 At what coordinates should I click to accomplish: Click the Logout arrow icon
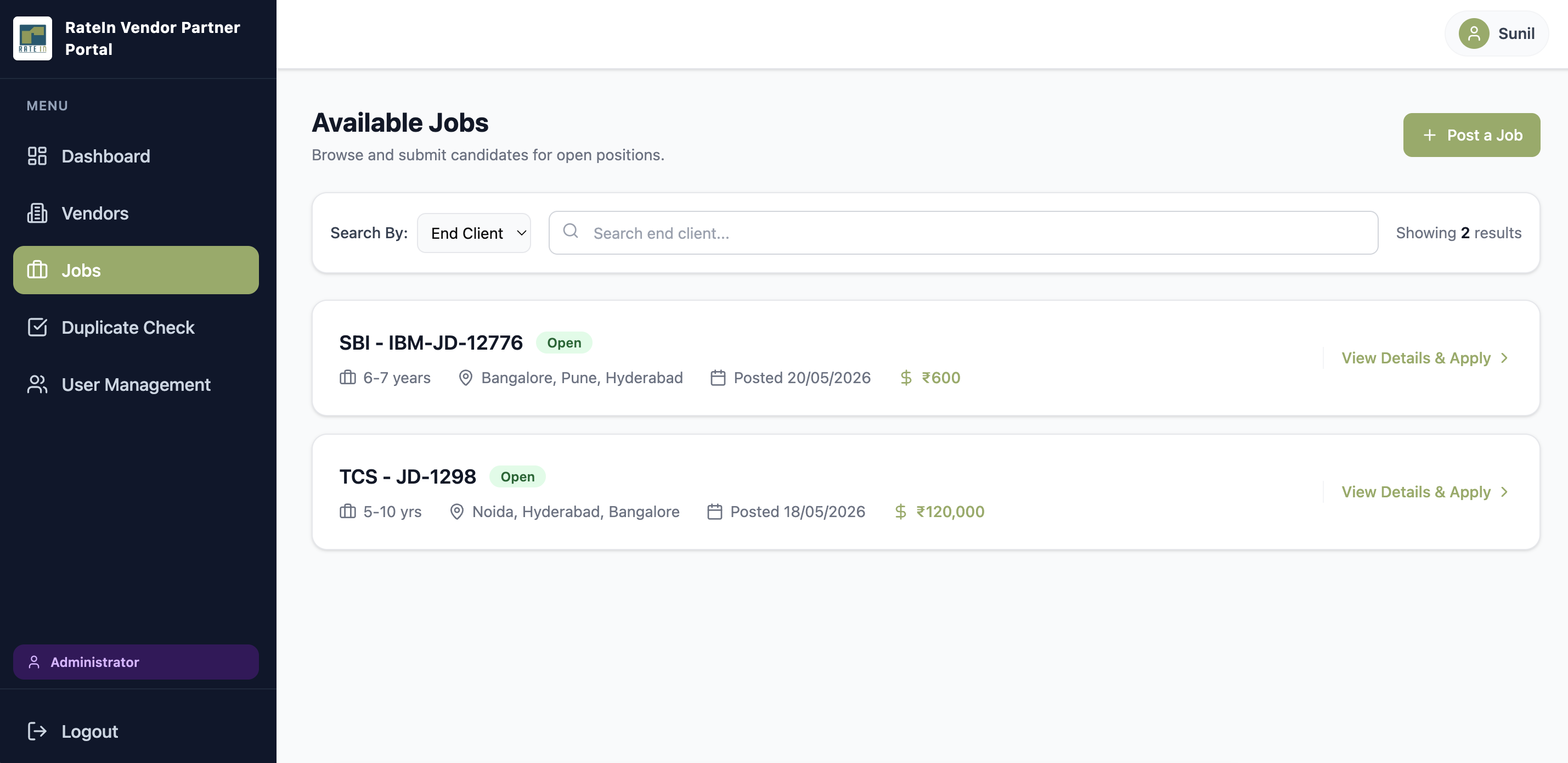(37, 731)
